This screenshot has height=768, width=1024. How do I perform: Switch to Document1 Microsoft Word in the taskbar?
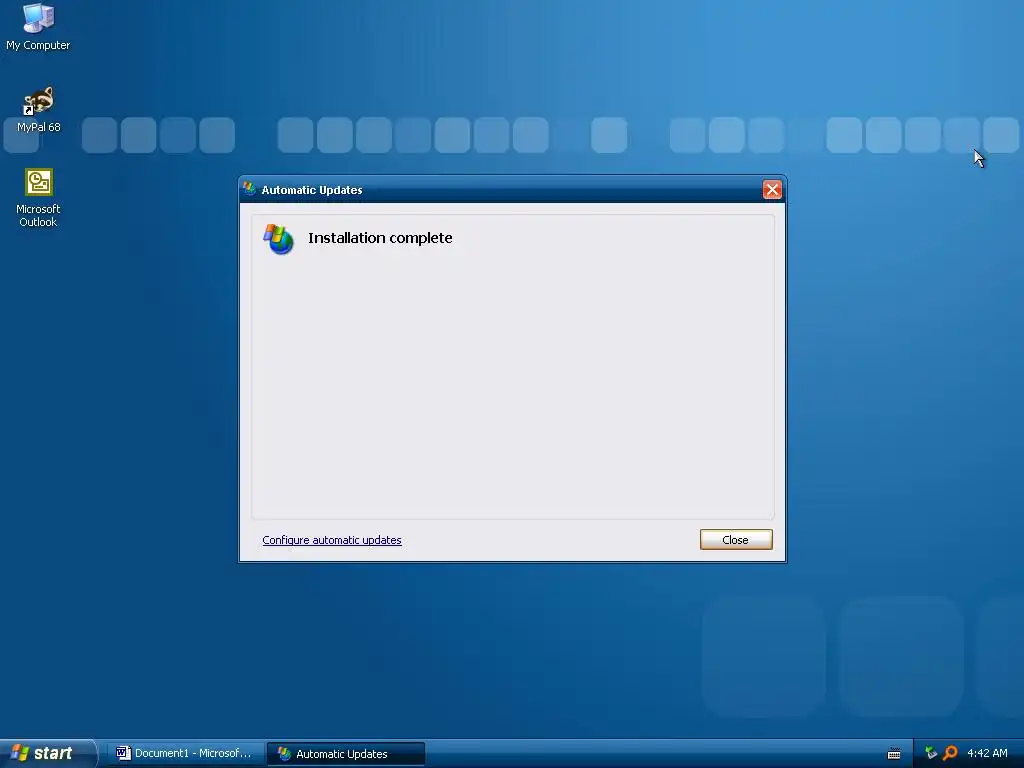tap(185, 754)
